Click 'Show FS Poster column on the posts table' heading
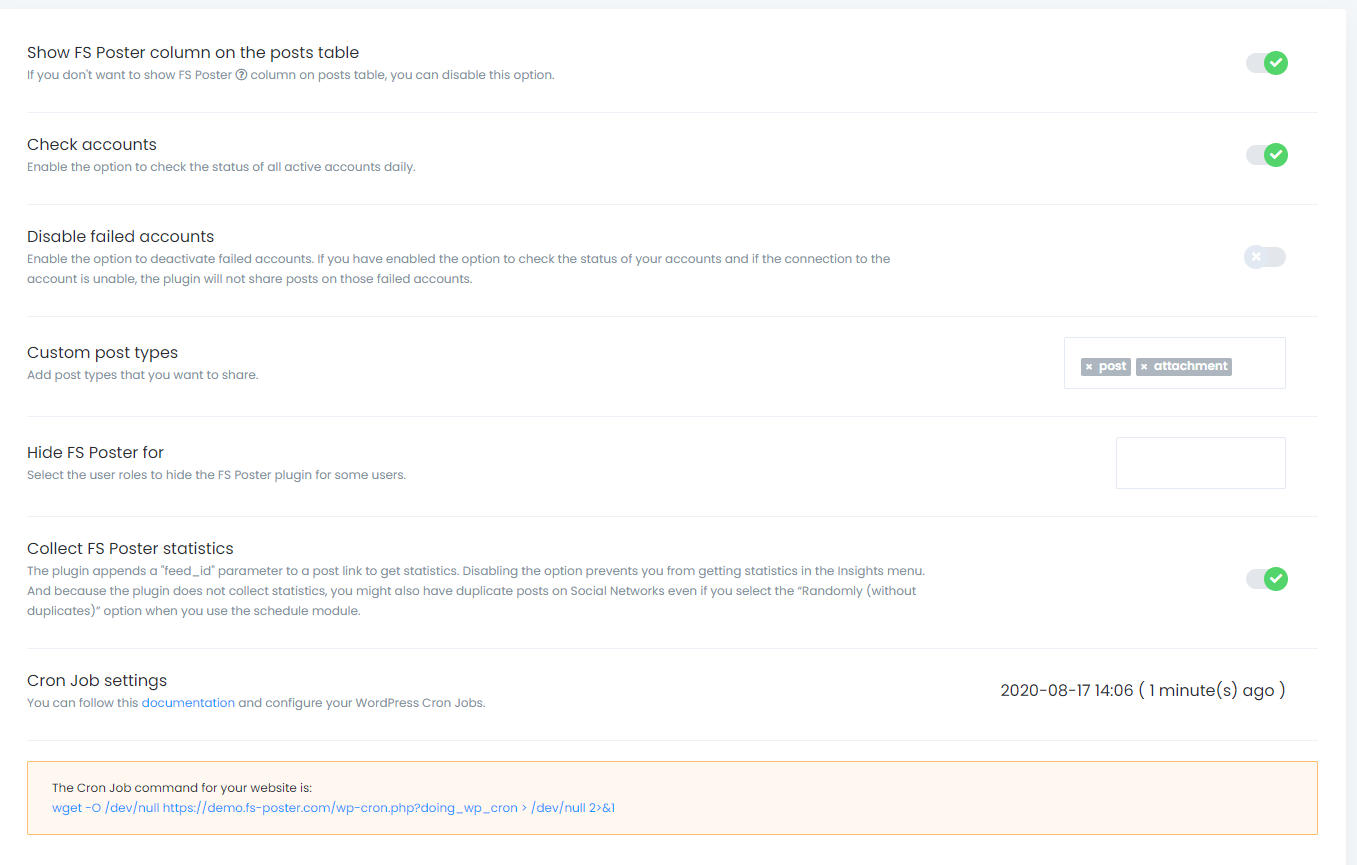1357x865 pixels. (193, 52)
